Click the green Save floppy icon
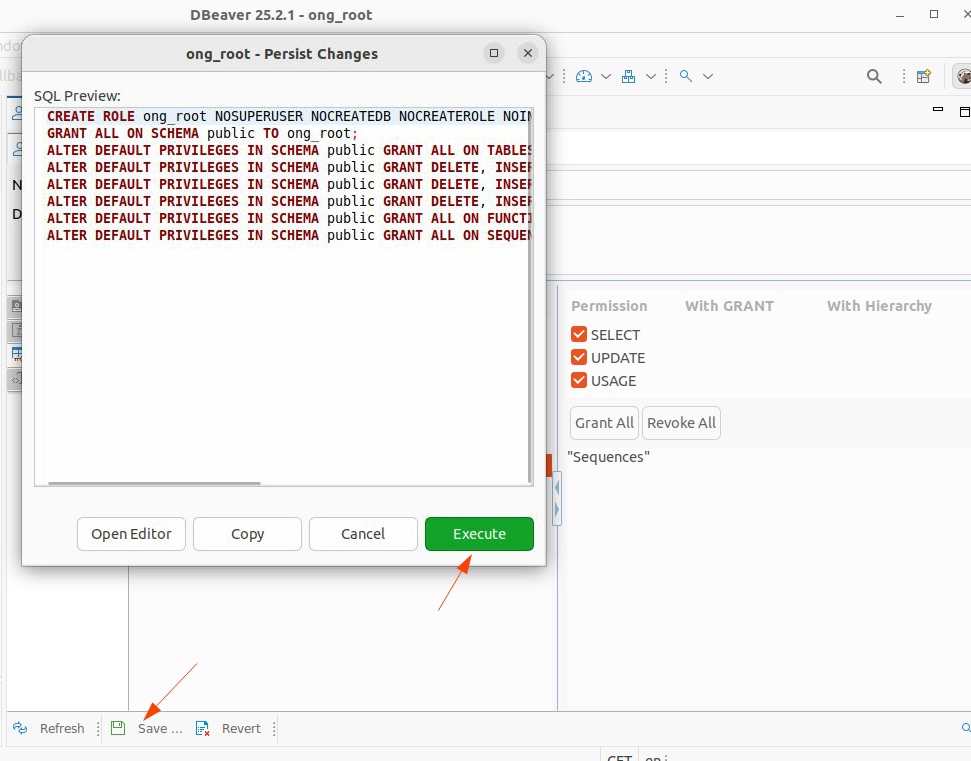Screen dimensions: 971x761 pyautogui.click(x=118, y=728)
